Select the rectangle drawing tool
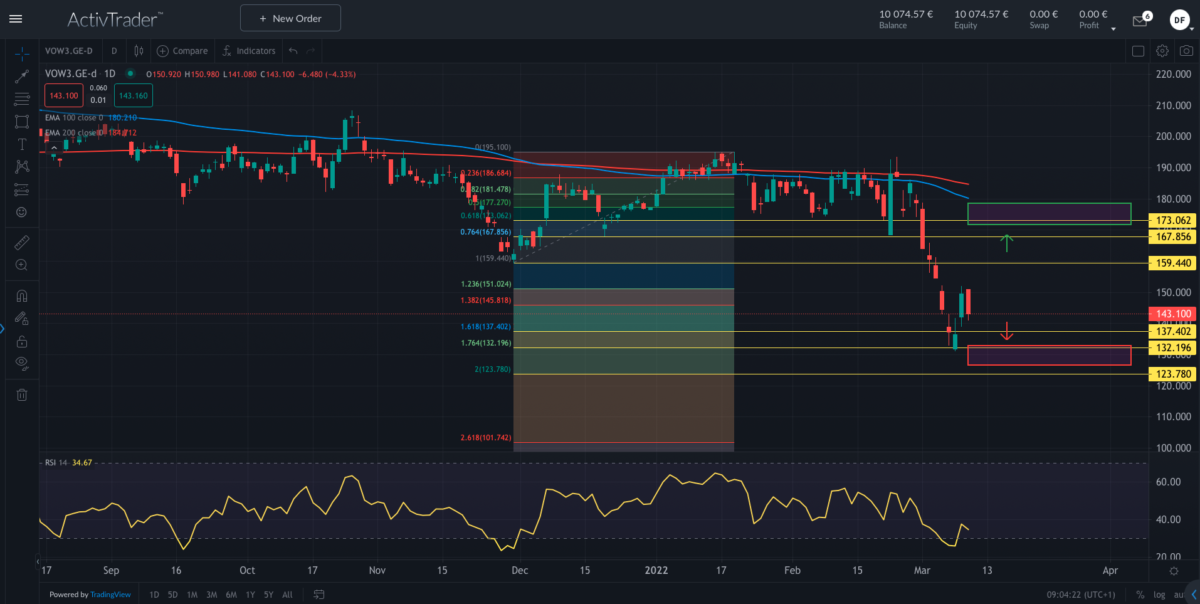The height and width of the screenshot is (604, 1200). click(21, 122)
